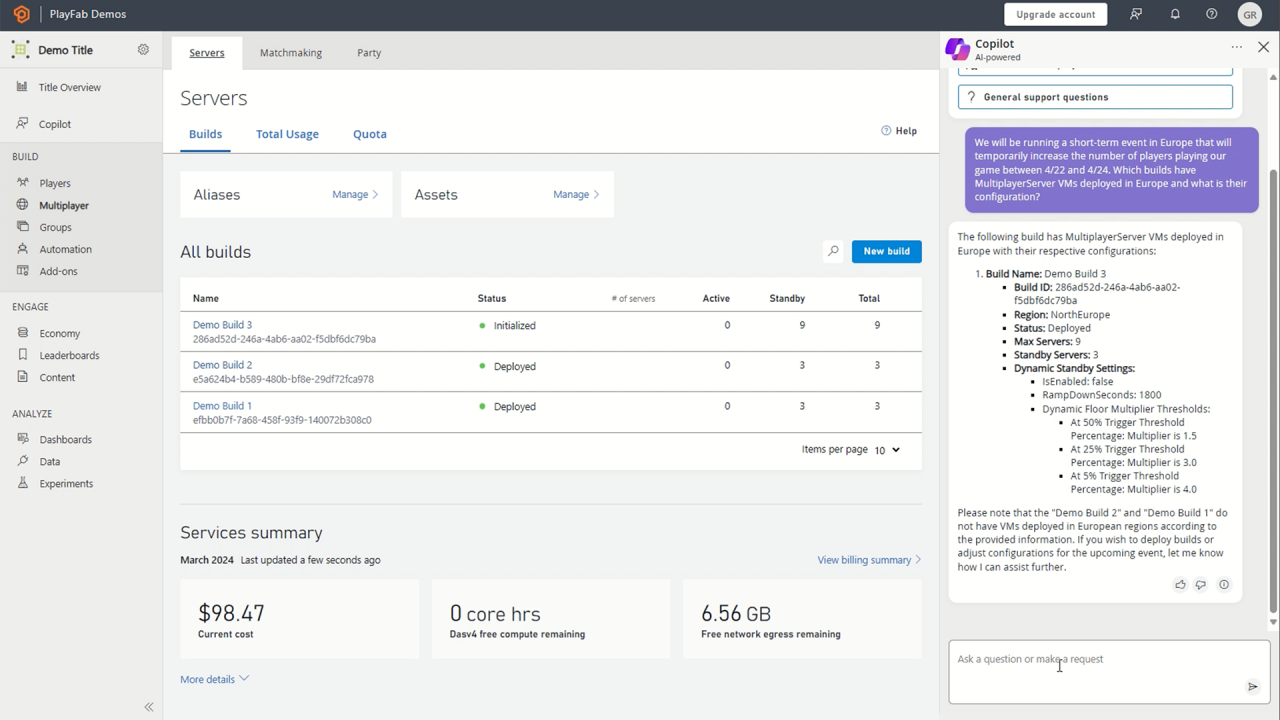Switch to the Servers tab

tap(207, 53)
